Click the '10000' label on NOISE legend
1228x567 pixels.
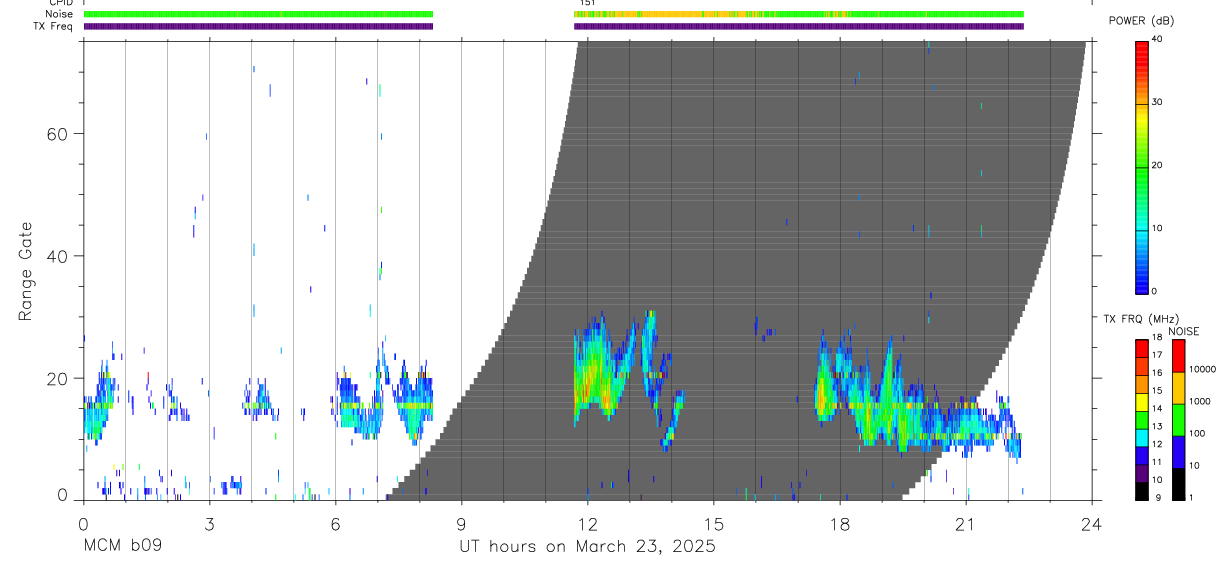tap(1203, 370)
